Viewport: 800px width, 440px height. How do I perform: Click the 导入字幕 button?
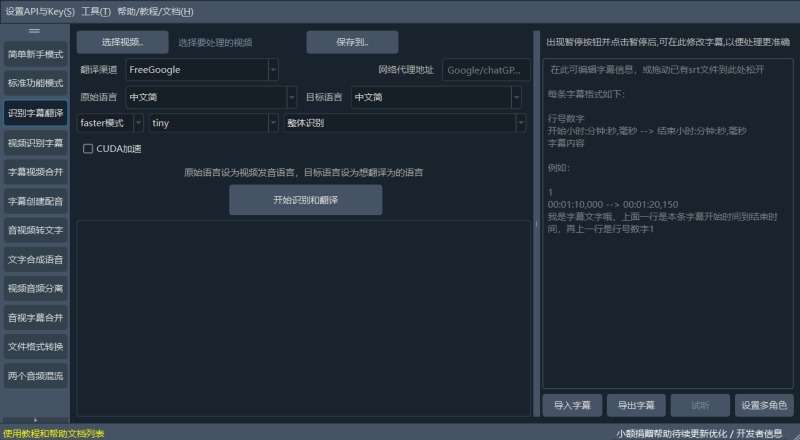tap(572, 405)
